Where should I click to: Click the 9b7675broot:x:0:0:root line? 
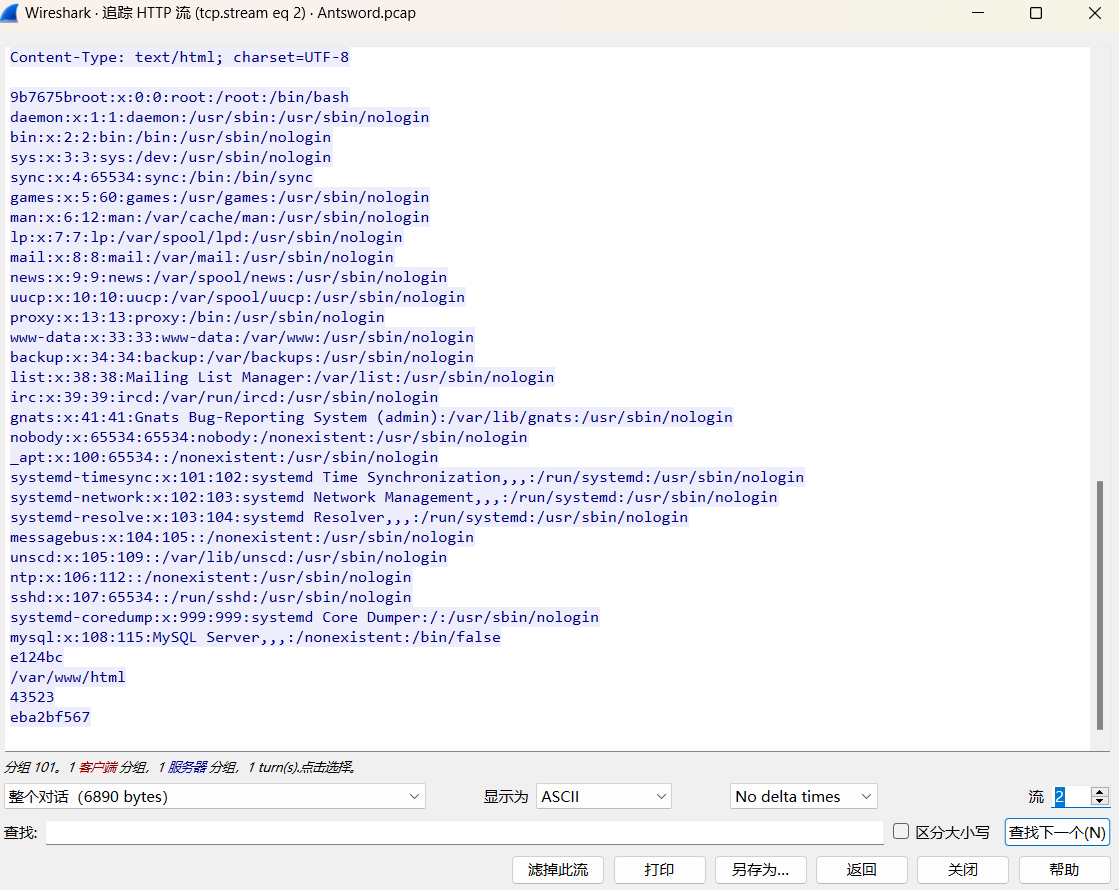coord(179,97)
